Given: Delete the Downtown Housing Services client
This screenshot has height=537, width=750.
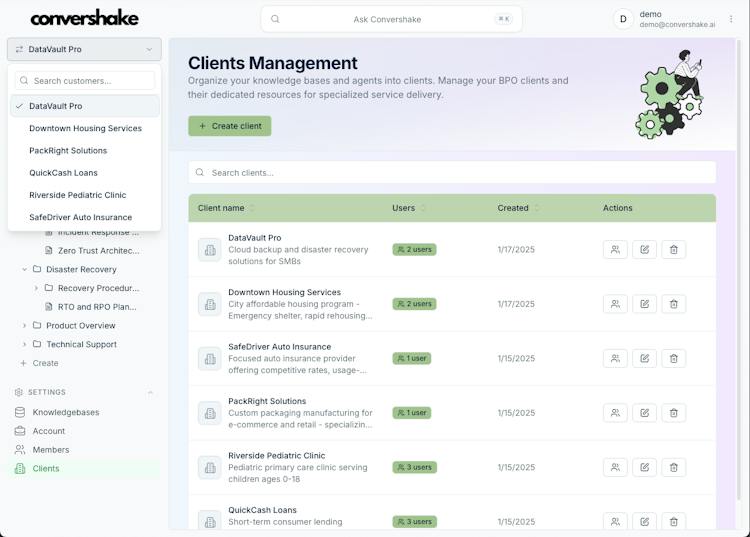Looking at the screenshot, I should tap(673, 304).
